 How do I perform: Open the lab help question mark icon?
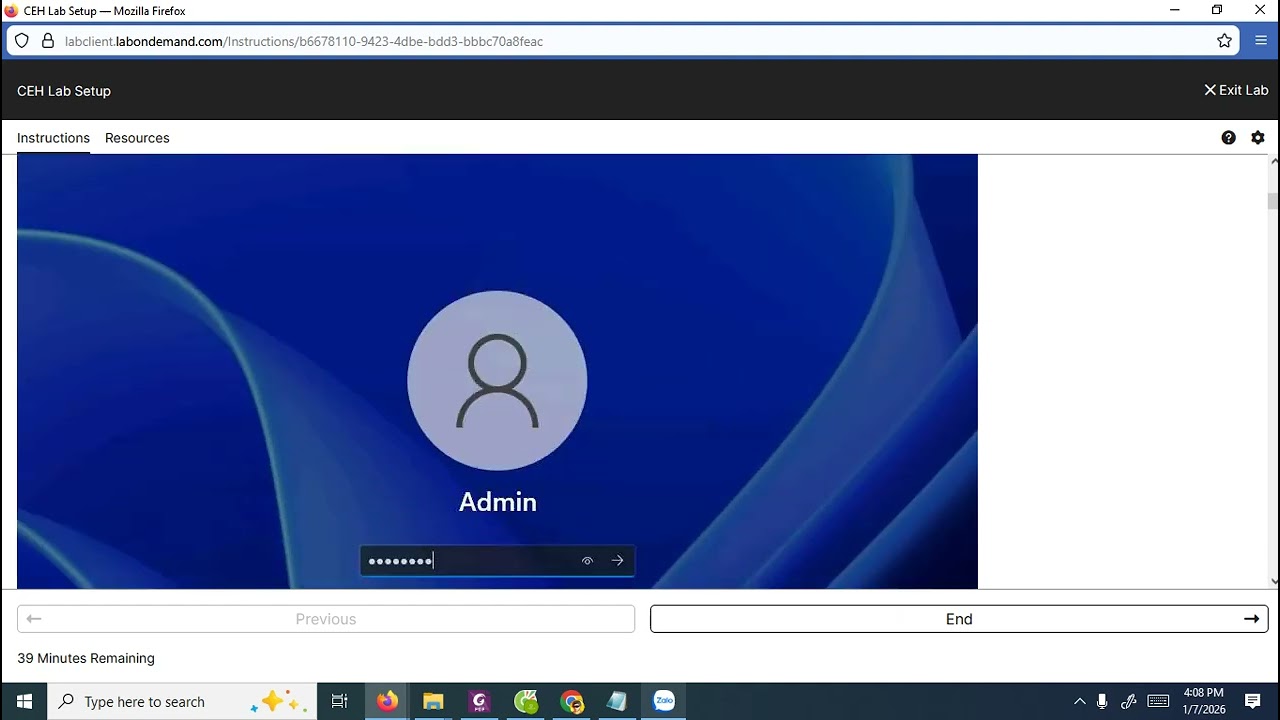pyautogui.click(x=1228, y=138)
